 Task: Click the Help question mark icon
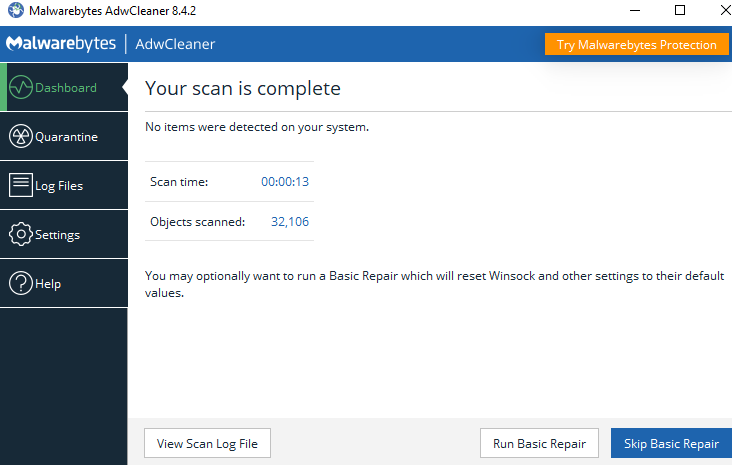pos(21,283)
